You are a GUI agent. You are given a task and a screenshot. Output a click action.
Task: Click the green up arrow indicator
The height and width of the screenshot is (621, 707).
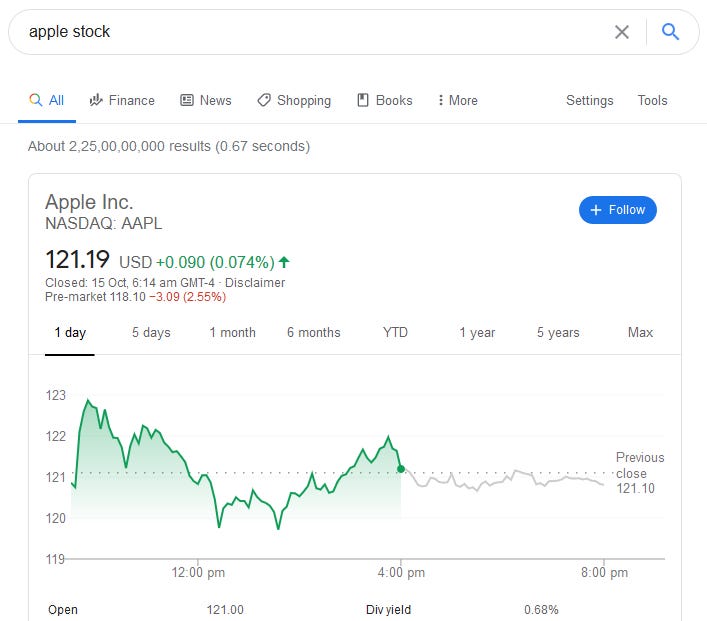(284, 262)
